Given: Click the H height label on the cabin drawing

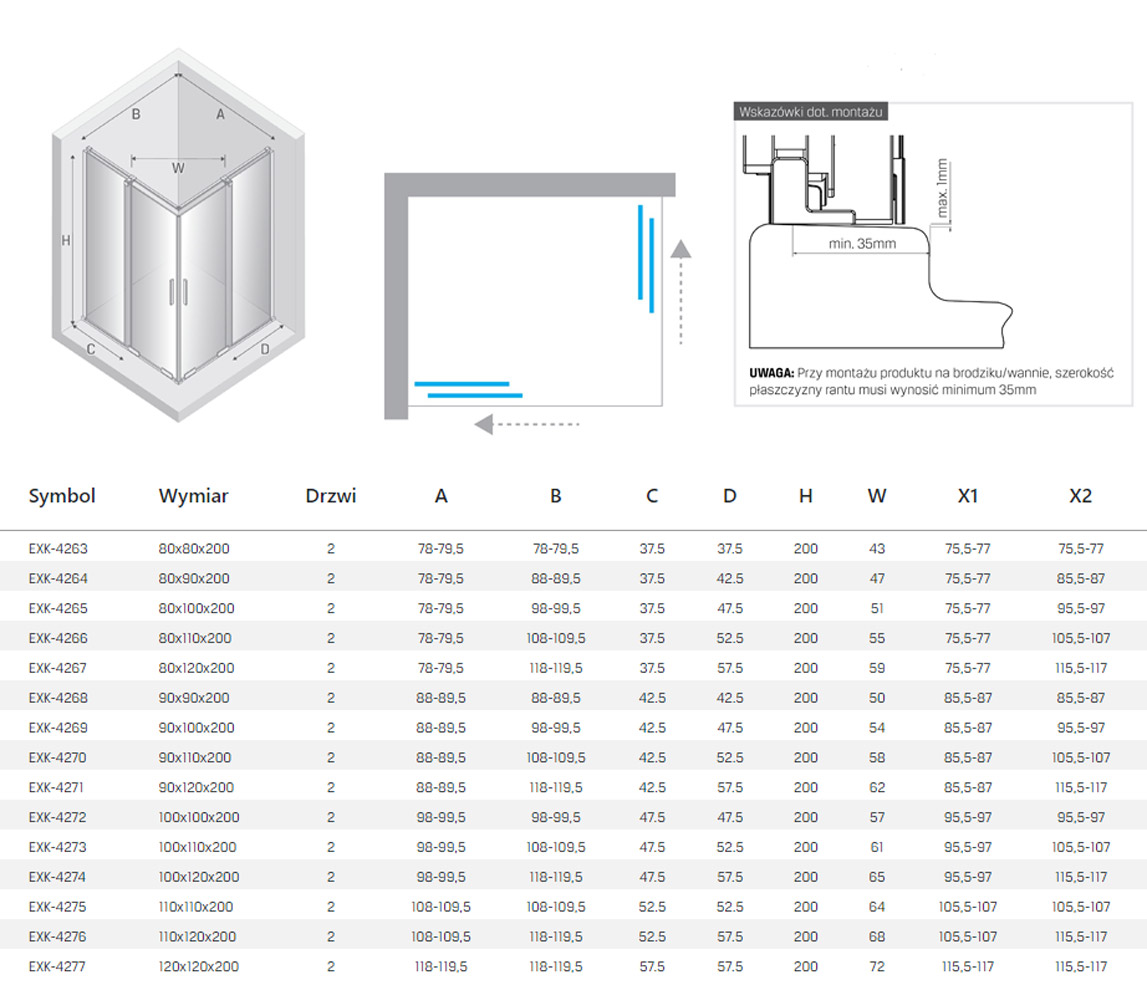Looking at the screenshot, I should tap(65, 240).
